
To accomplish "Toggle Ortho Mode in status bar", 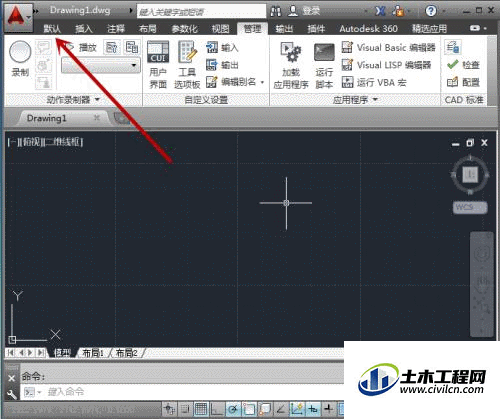I will [x=217, y=409].
